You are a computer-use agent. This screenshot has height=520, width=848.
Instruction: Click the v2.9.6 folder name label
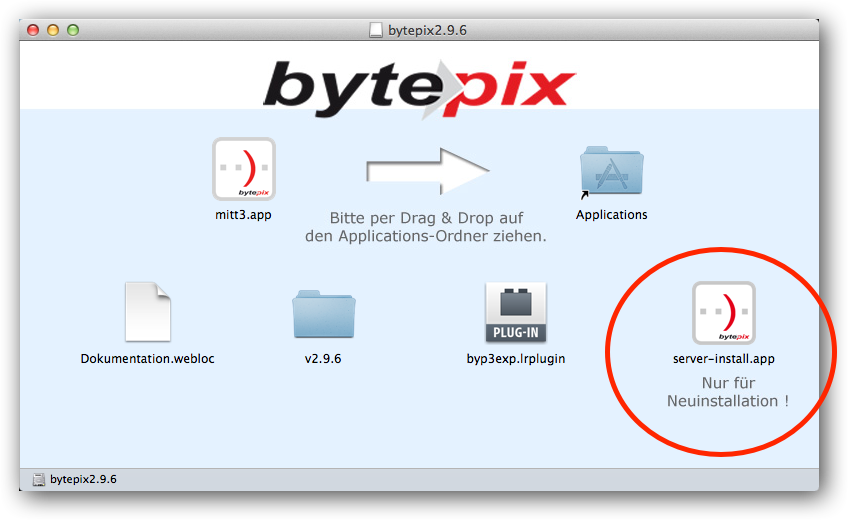pos(323,358)
